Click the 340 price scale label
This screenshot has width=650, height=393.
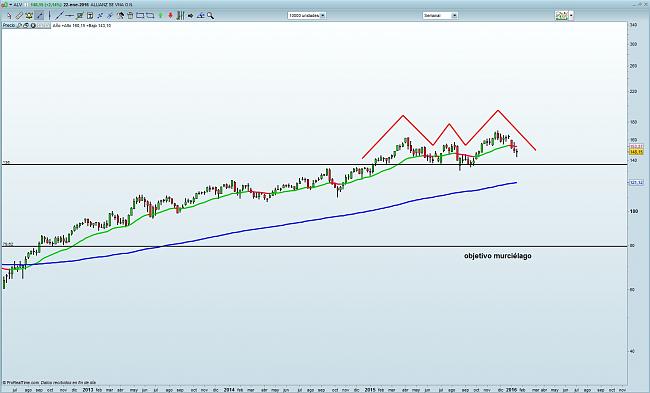(x=633, y=26)
